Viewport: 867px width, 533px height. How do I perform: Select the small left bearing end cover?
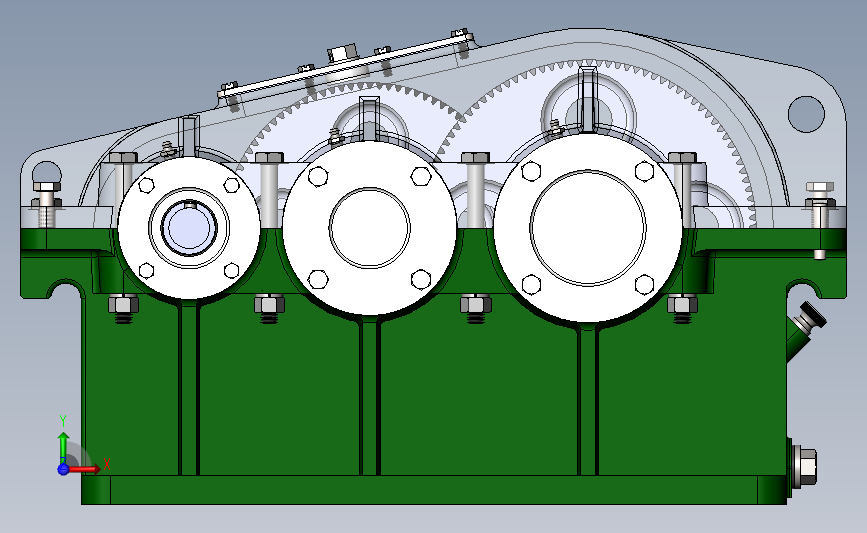[189, 228]
